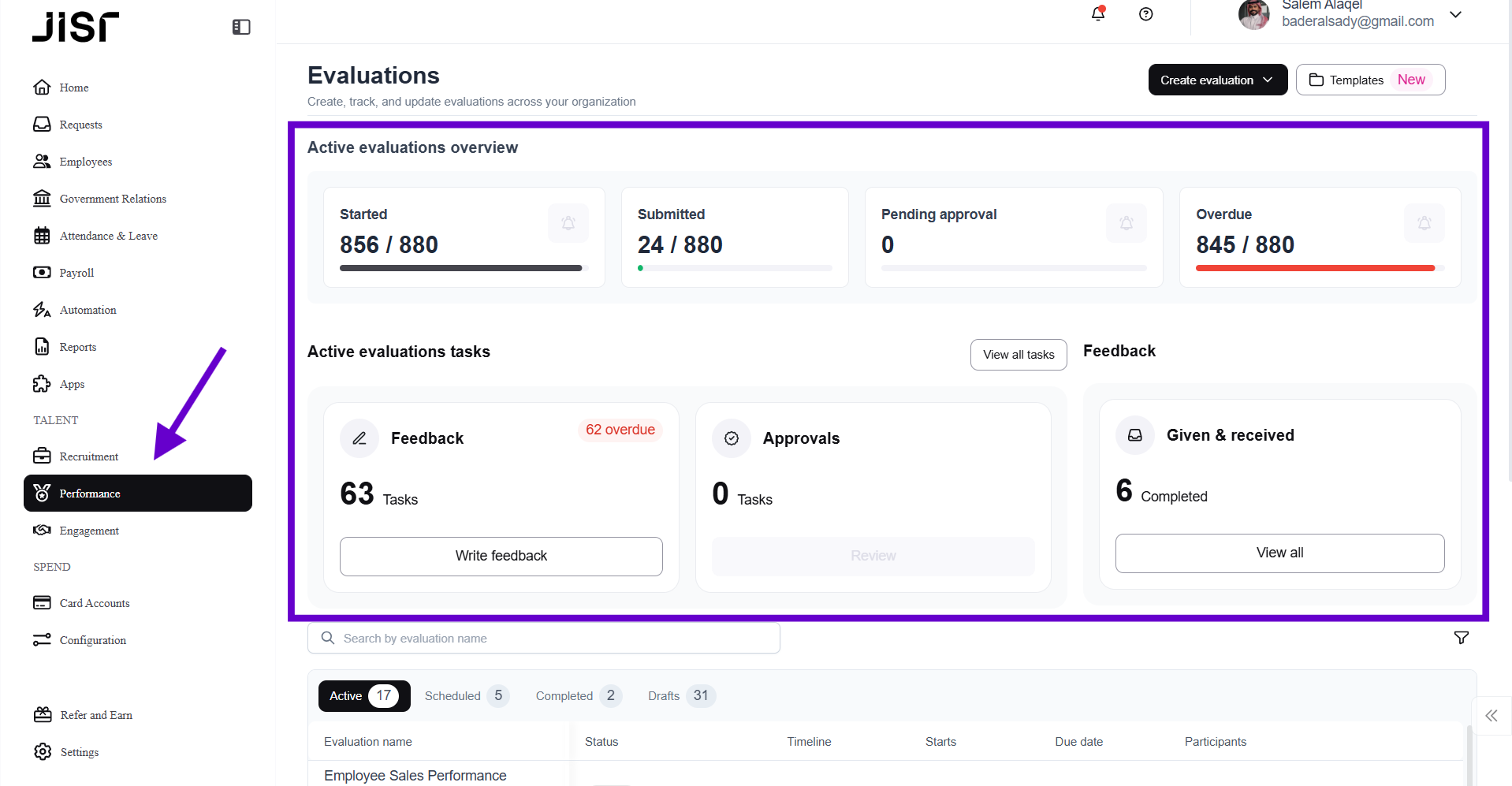Open the Reports section in the sidebar
Image resolution: width=1512 pixels, height=786 pixels.
[x=77, y=347]
